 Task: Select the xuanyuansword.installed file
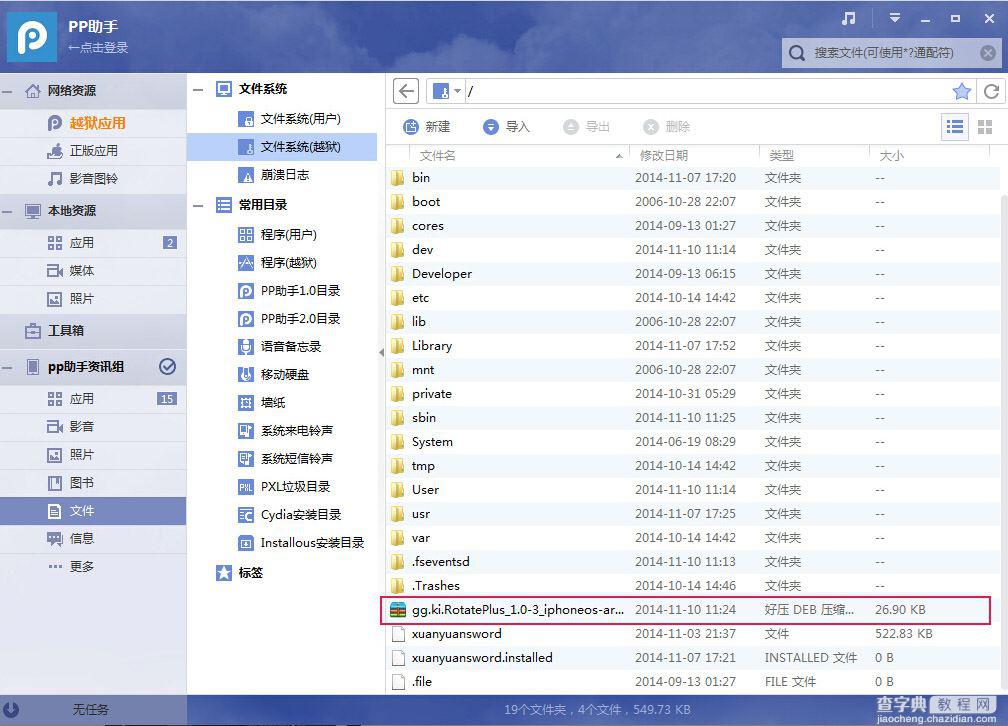pos(693,658)
